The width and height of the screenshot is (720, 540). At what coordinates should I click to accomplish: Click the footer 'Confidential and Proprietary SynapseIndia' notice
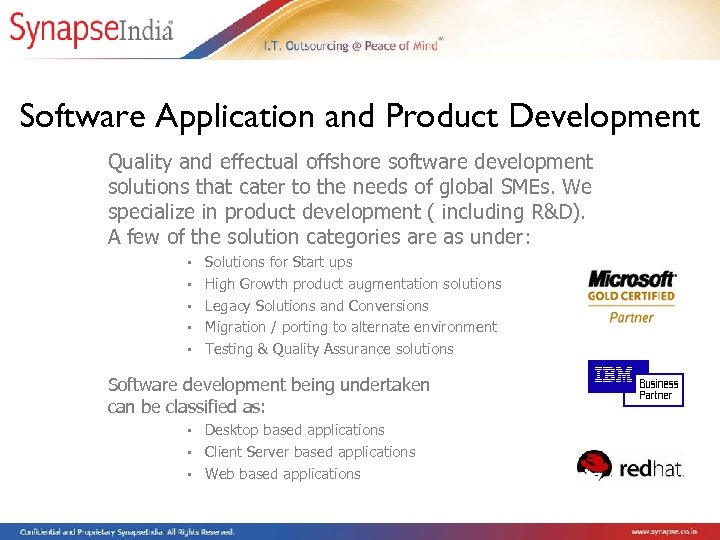[x=127, y=532]
